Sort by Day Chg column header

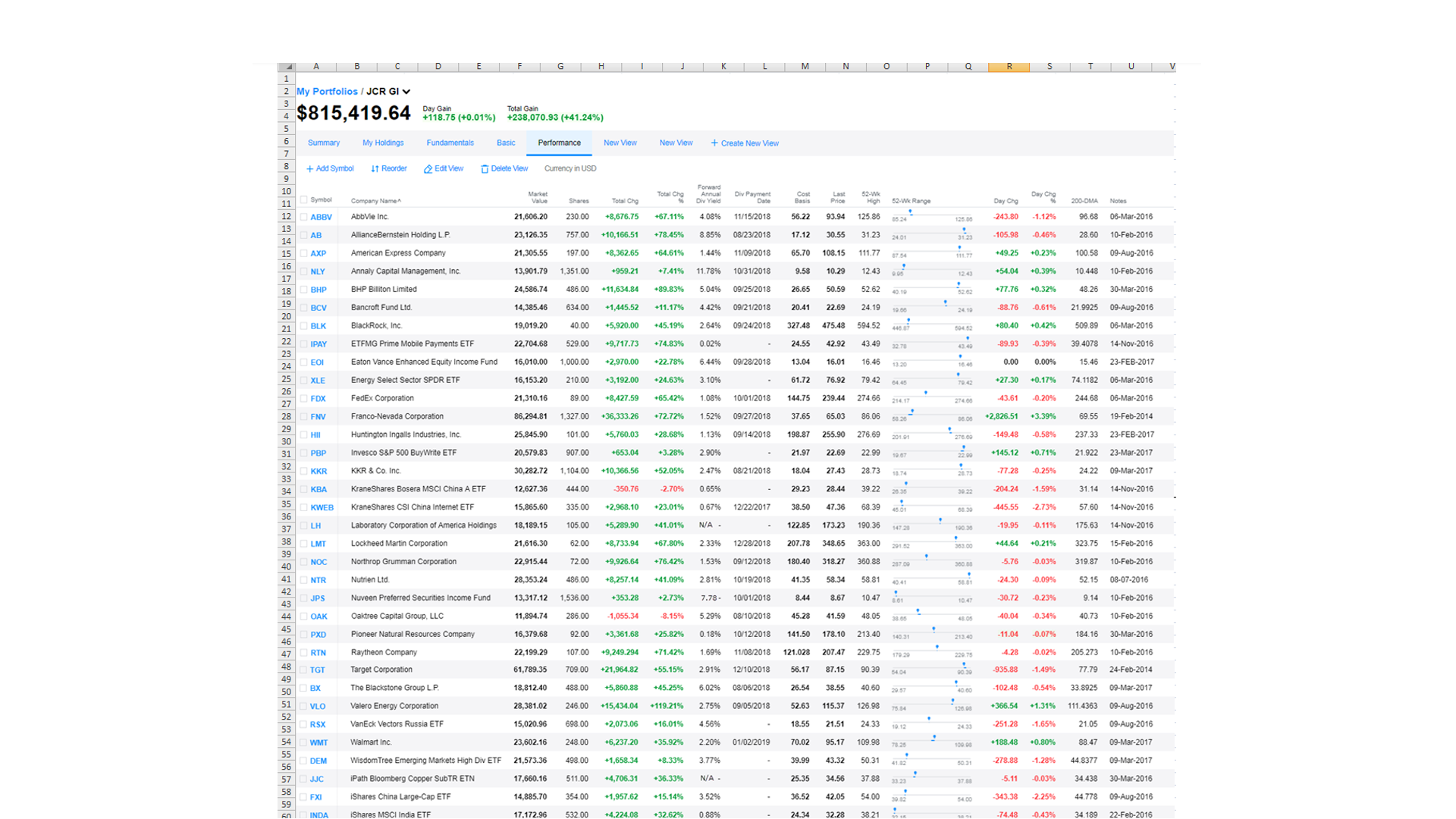1006,201
